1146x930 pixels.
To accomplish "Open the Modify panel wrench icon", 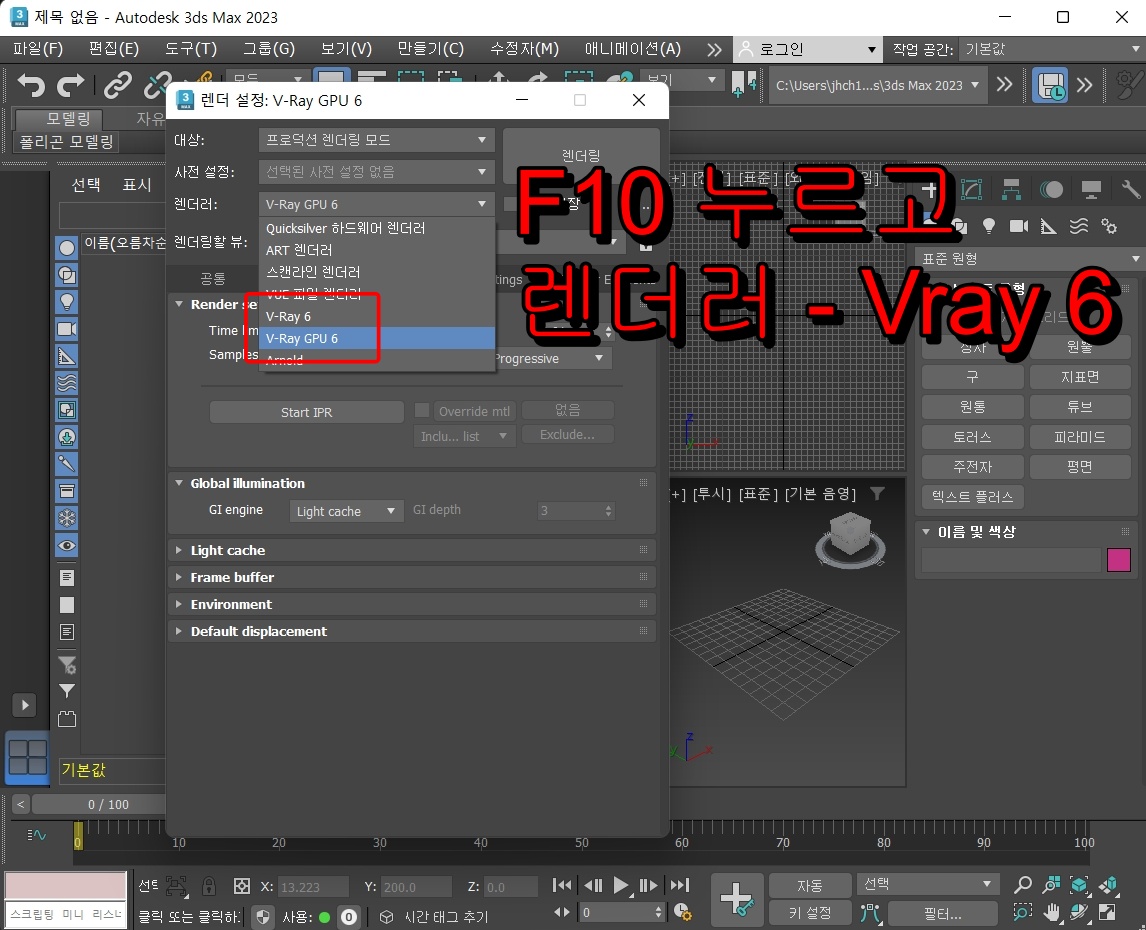I will tap(1131, 190).
